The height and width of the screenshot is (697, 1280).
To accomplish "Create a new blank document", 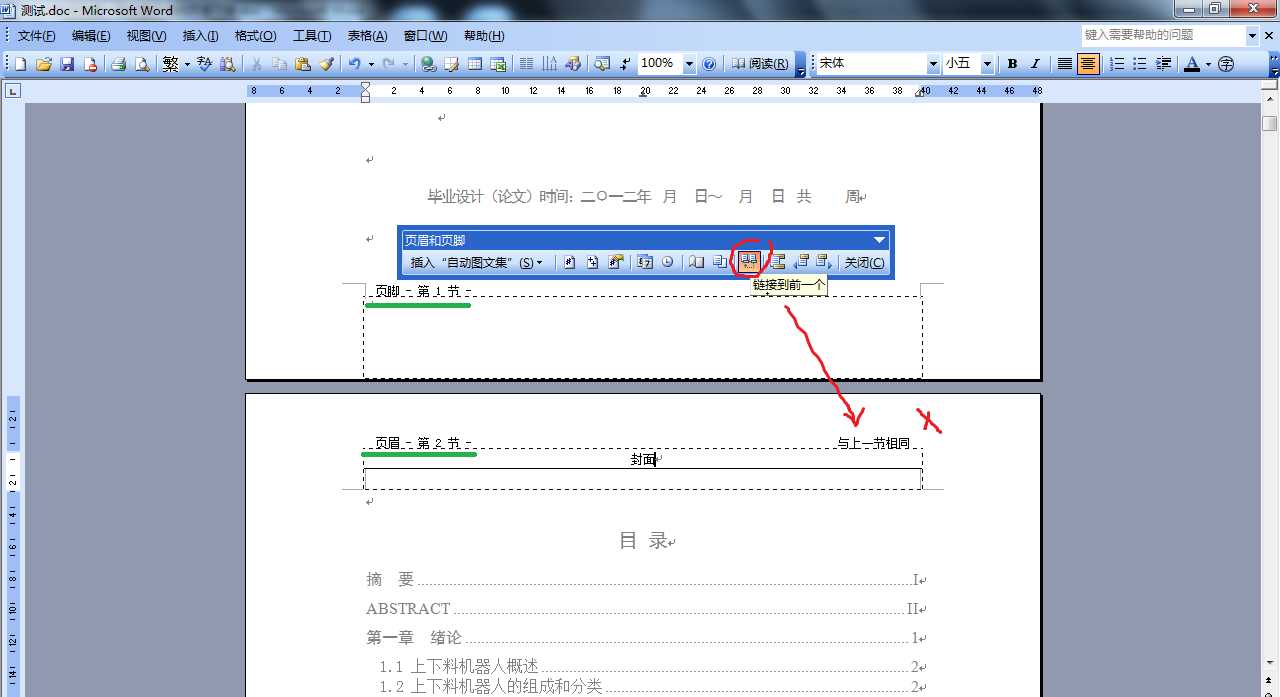I will tap(20, 64).
